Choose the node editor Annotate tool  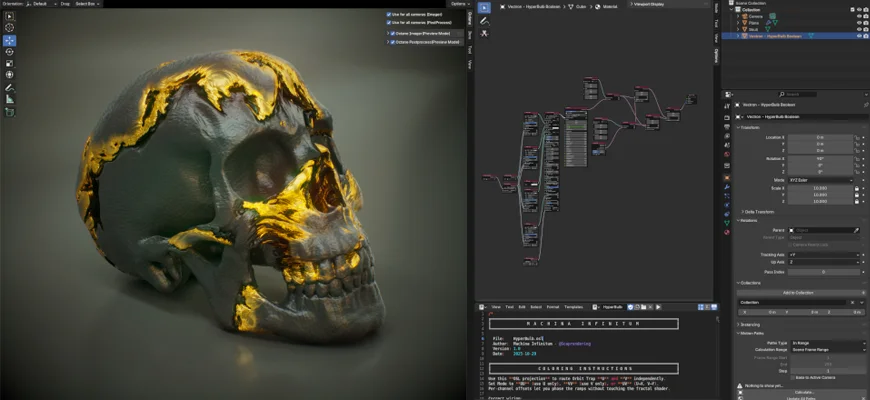[484, 21]
